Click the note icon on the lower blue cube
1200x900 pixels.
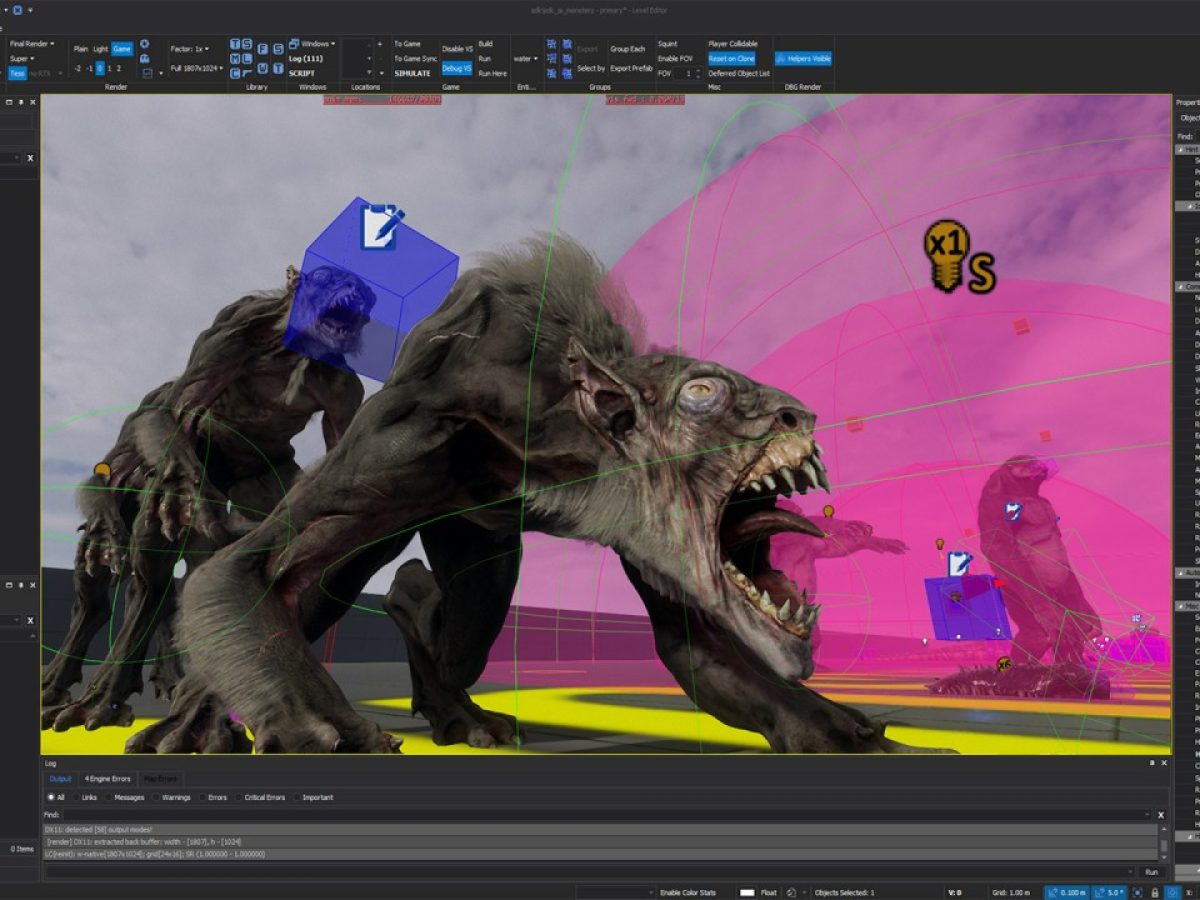click(x=959, y=564)
